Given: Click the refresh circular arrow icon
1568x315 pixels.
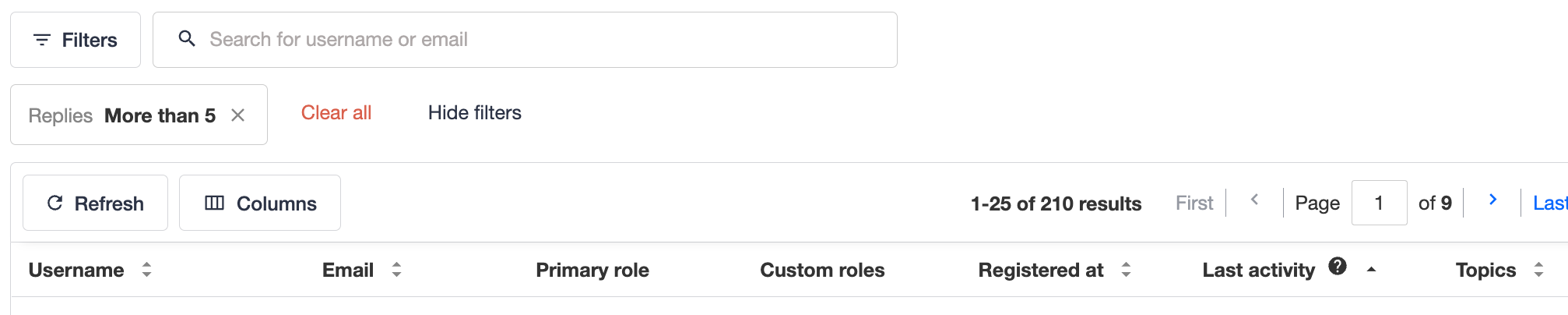Looking at the screenshot, I should (x=54, y=203).
